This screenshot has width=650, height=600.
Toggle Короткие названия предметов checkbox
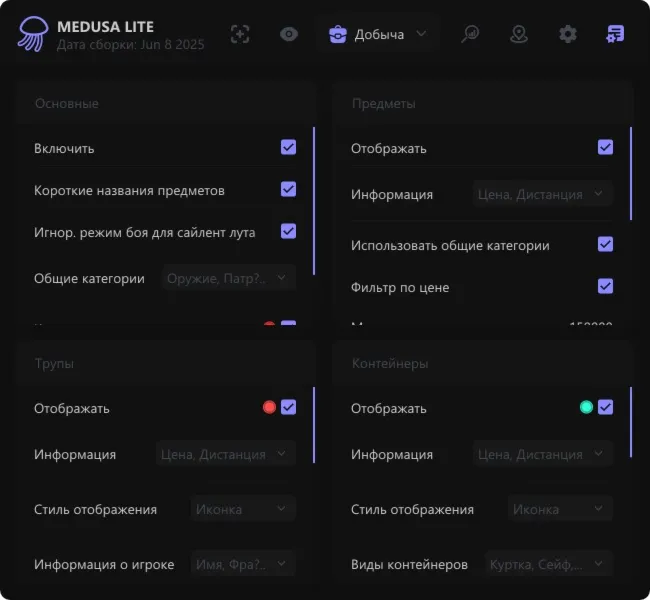pos(289,189)
